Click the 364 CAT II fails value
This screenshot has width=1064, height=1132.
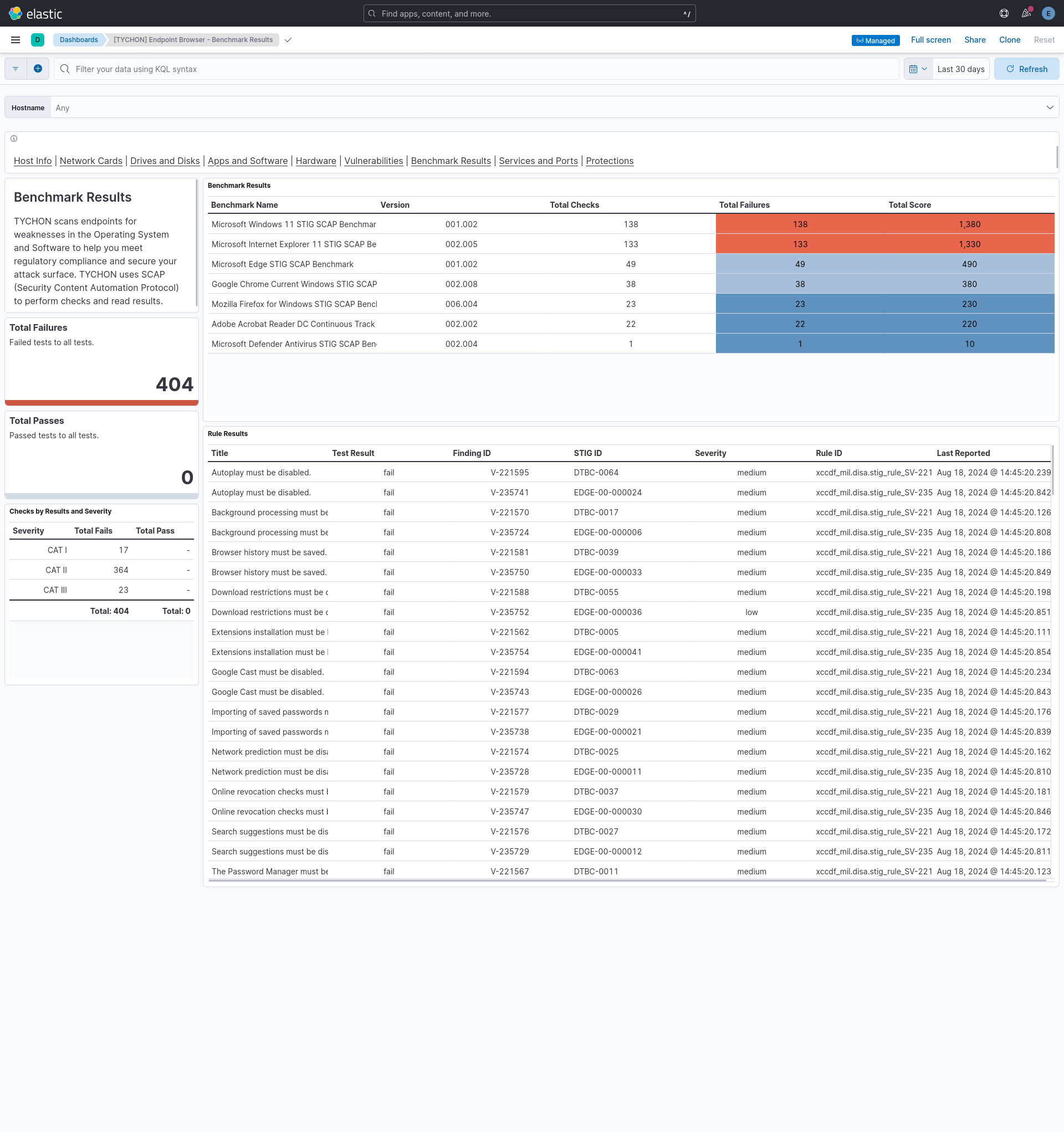pyautogui.click(x=121, y=570)
